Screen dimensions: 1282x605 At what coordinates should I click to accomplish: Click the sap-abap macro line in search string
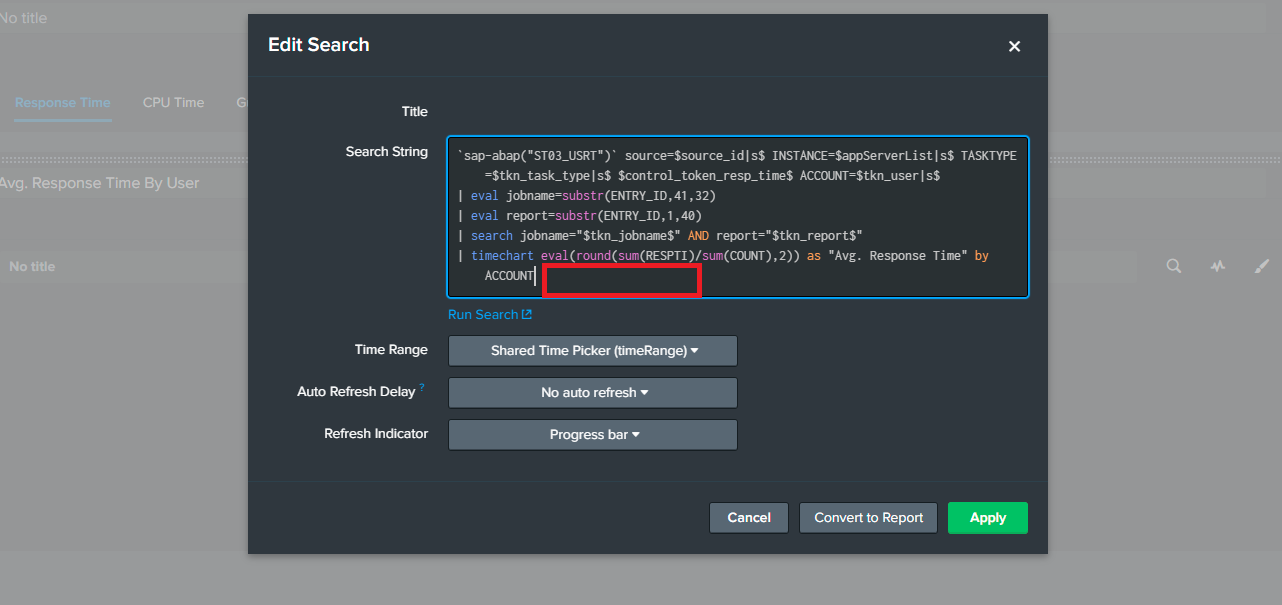pyautogui.click(x=540, y=156)
